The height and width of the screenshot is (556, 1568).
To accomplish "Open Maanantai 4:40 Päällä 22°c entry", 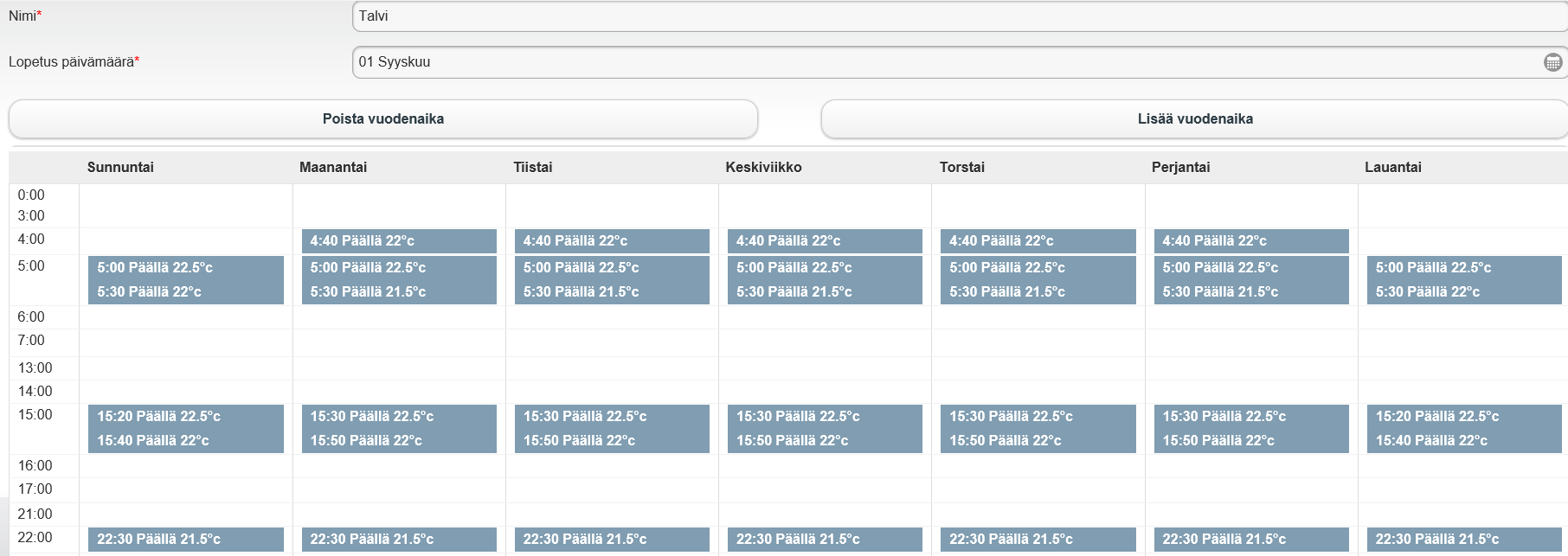I will (399, 241).
